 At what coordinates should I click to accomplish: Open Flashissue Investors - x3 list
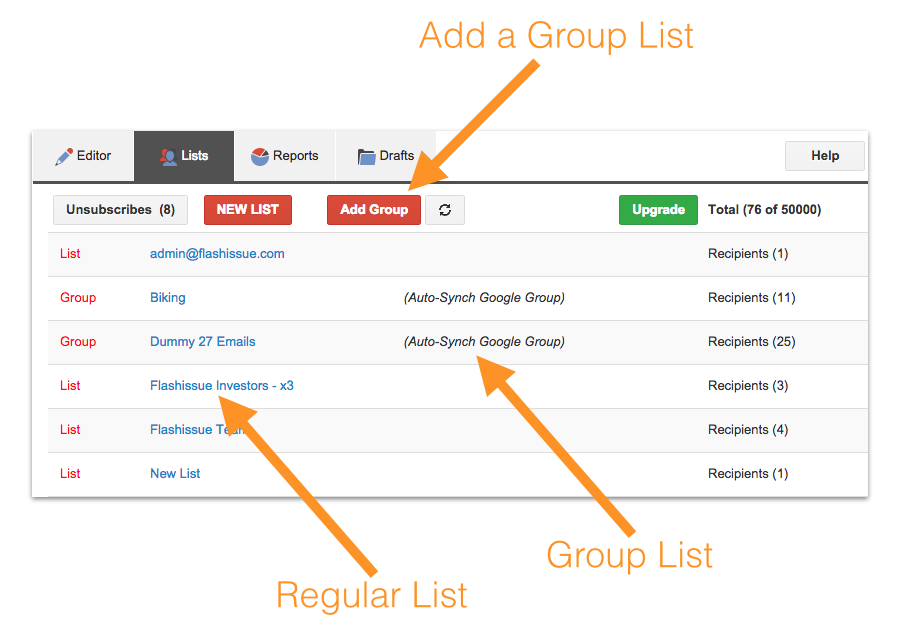pos(221,386)
